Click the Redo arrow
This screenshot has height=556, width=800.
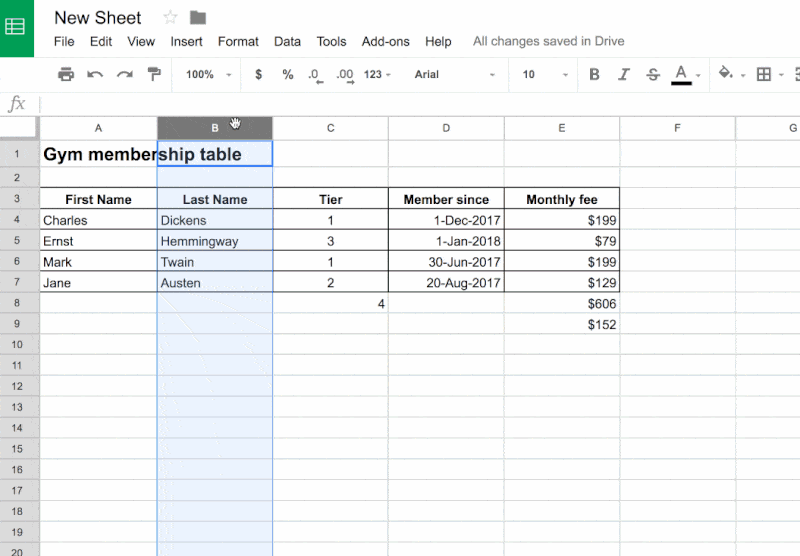(125, 75)
